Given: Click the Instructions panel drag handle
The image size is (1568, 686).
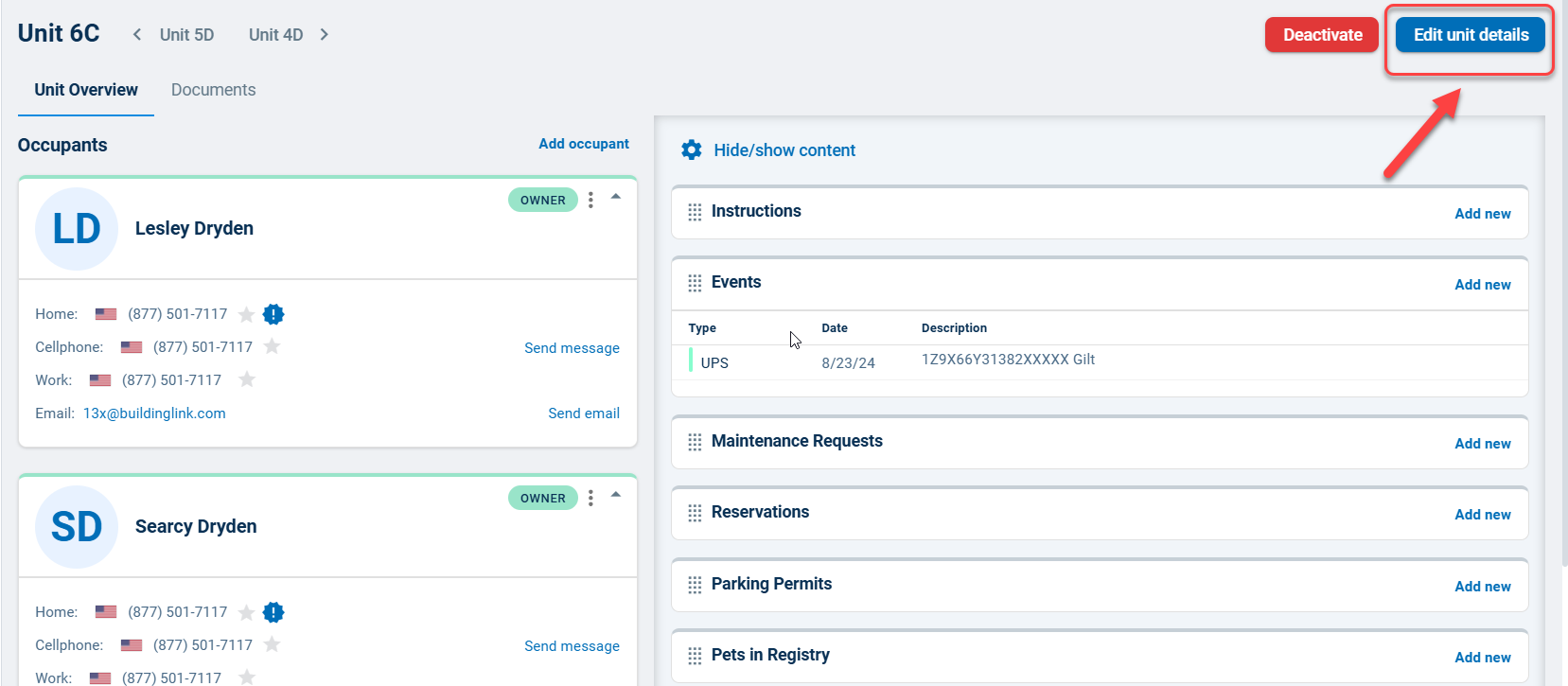Looking at the screenshot, I should coord(695,212).
